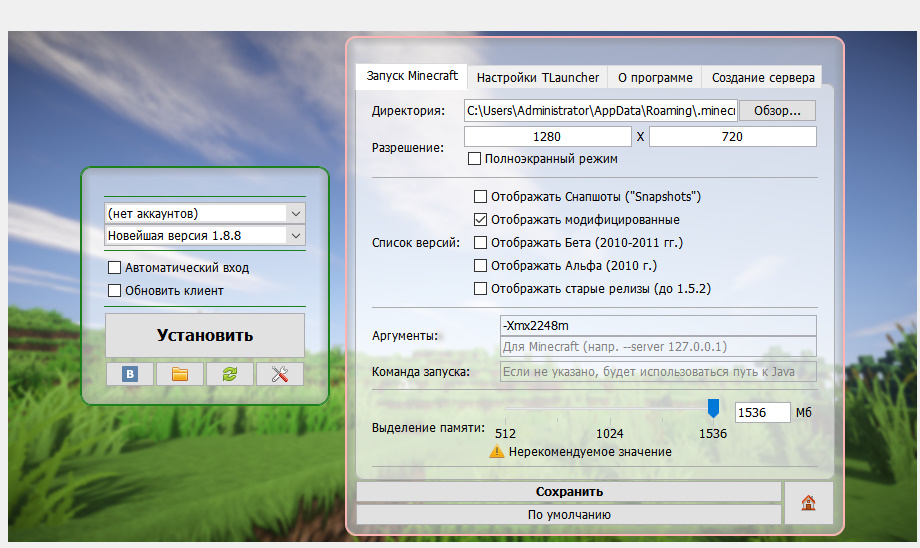Click the 512 slider tick label

[505, 434]
